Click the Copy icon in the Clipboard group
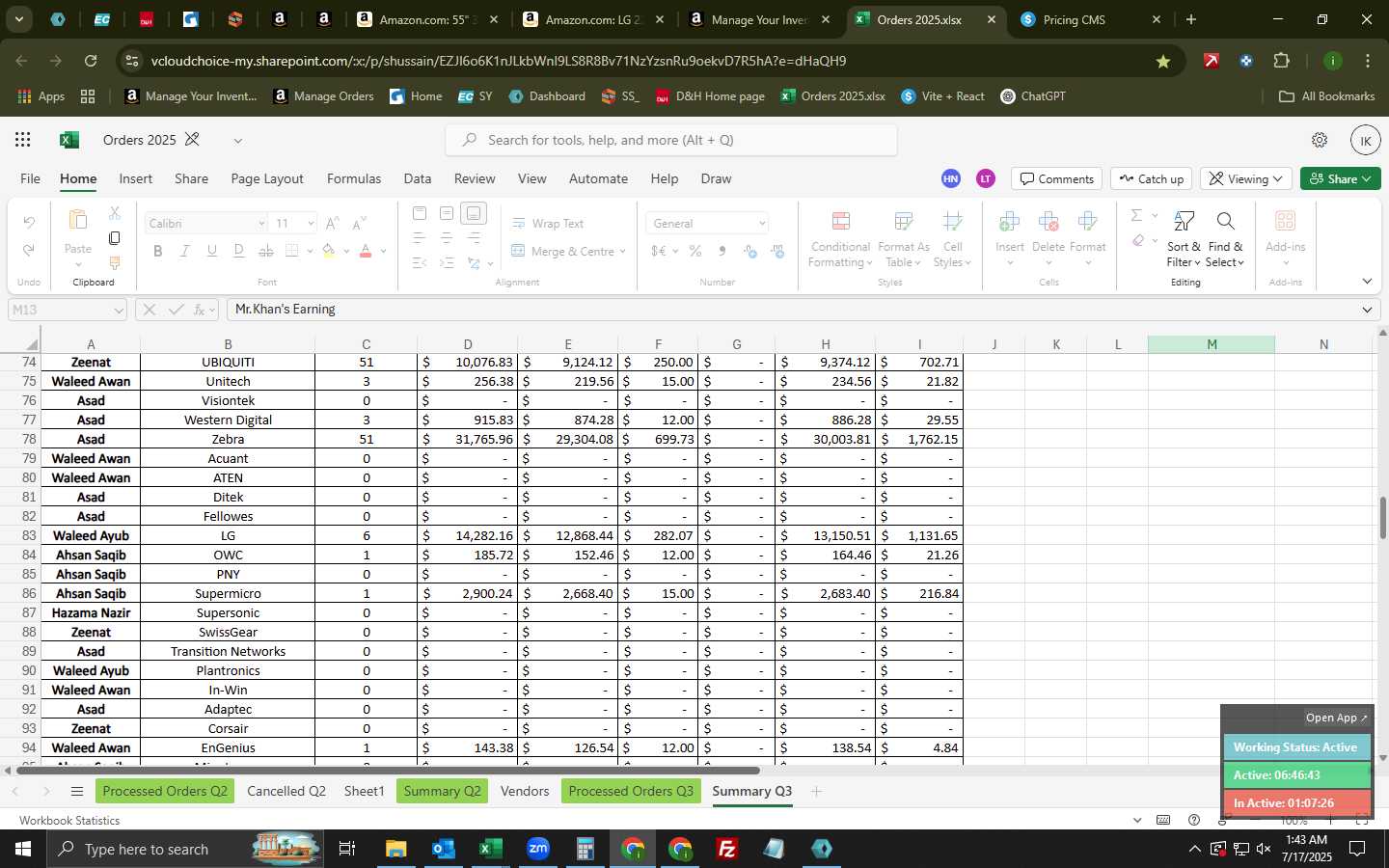Image resolution: width=1389 pixels, height=868 pixels. coord(114,237)
